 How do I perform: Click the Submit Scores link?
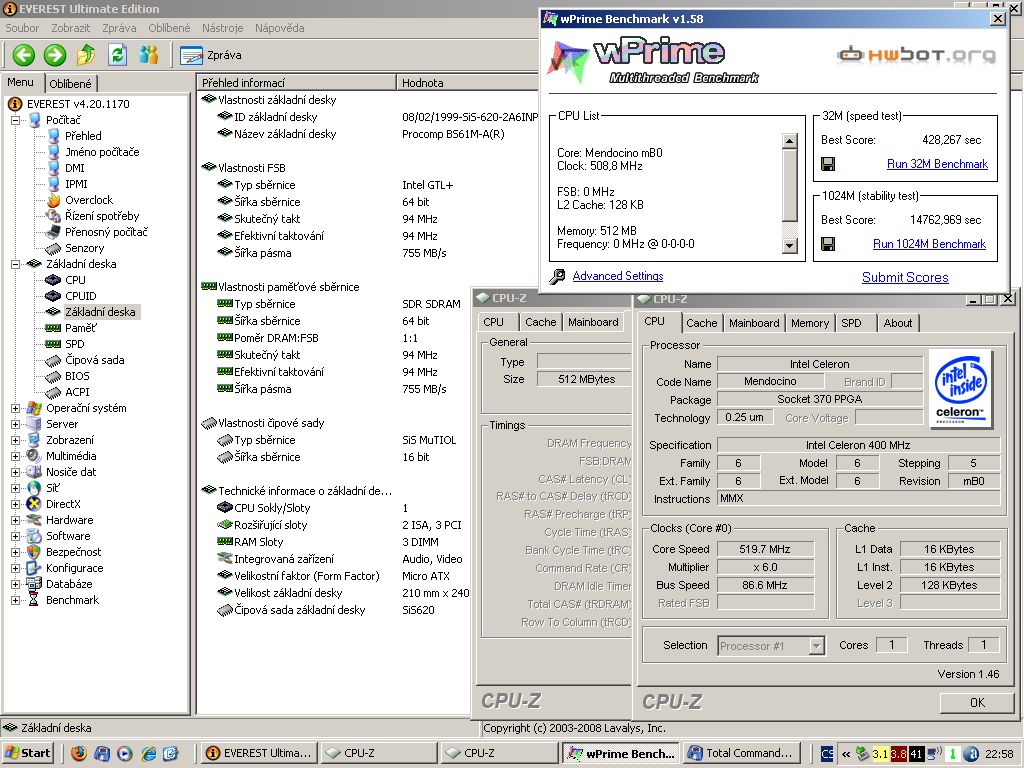click(905, 277)
